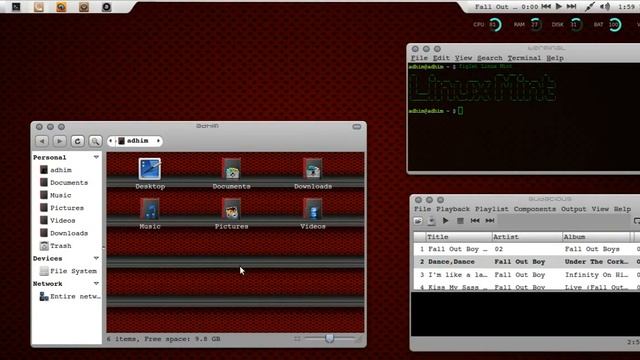
Task: Open the fifth round launcher in top panel
Action: coord(106,7)
